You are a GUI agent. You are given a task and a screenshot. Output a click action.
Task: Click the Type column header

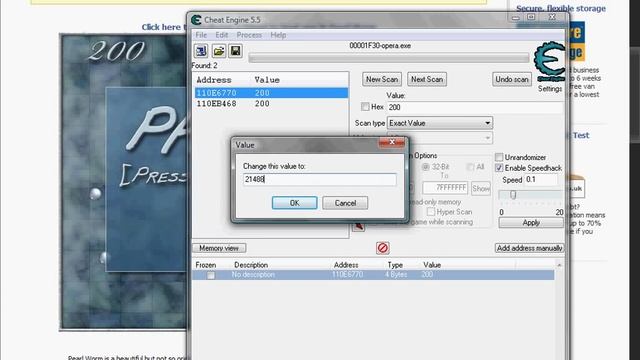[x=395, y=265]
